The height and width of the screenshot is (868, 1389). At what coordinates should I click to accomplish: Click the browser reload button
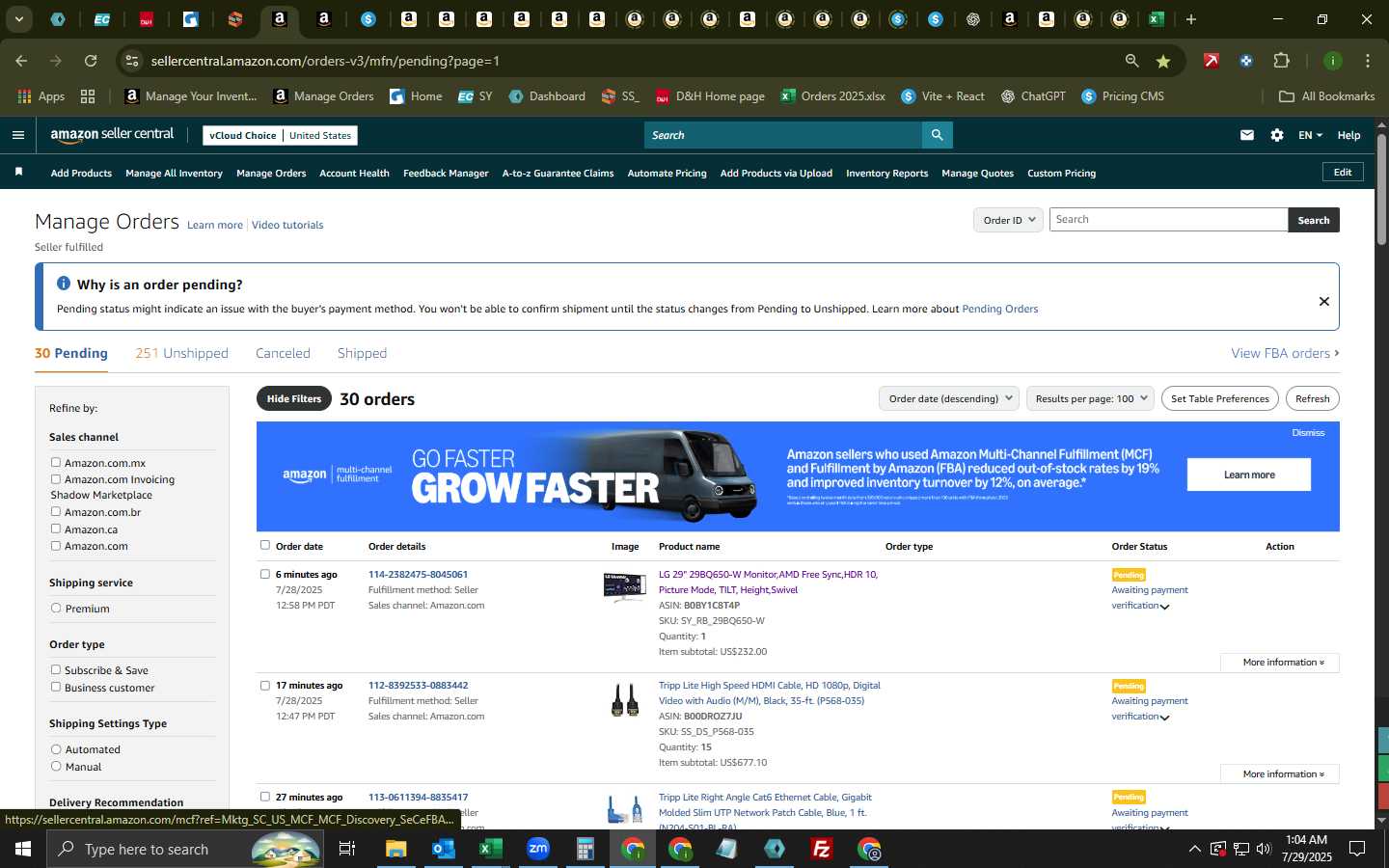[x=90, y=61]
